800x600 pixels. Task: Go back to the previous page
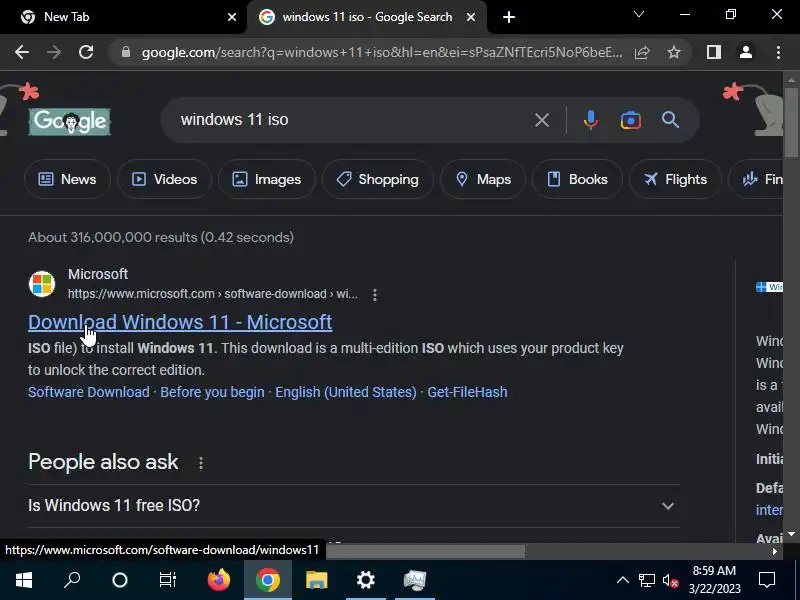coord(22,52)
